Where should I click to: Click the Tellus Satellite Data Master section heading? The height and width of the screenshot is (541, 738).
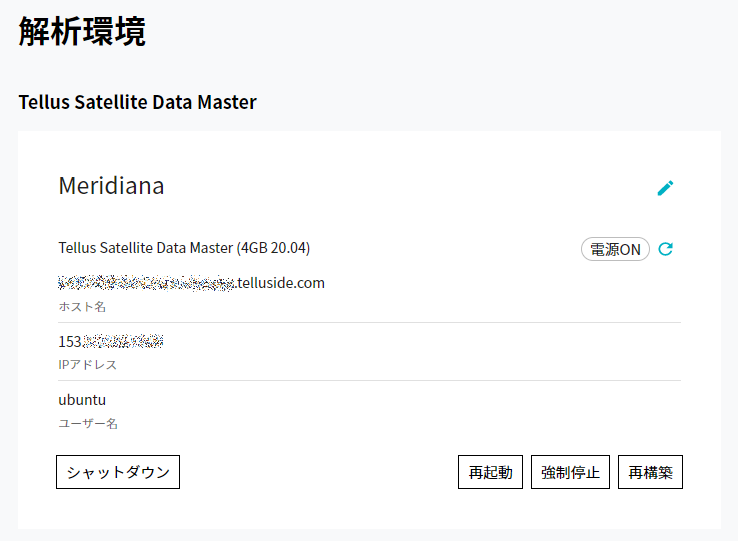click(x=137, y=102)
